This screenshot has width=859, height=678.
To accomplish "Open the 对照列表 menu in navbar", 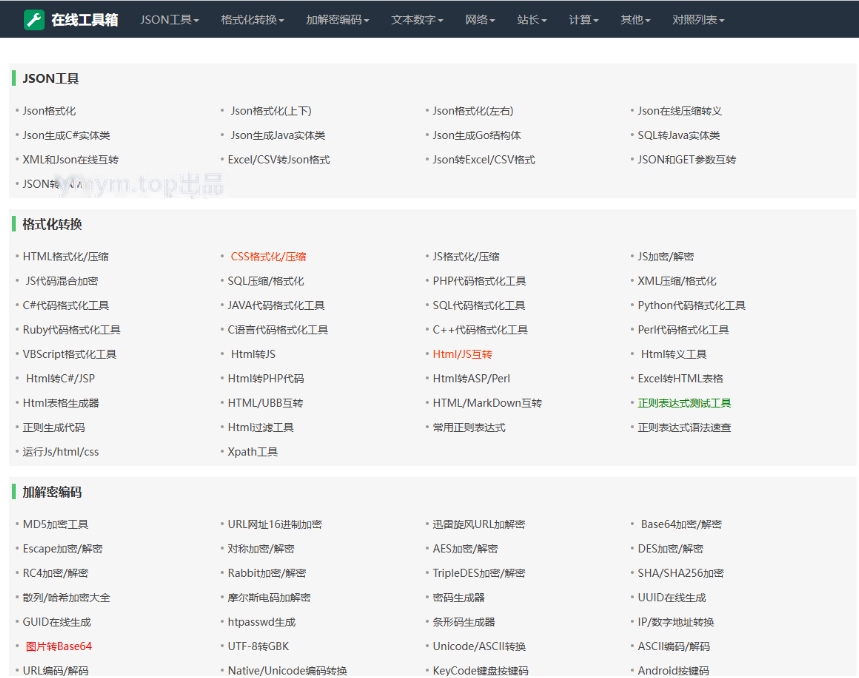I will point(698,20).
